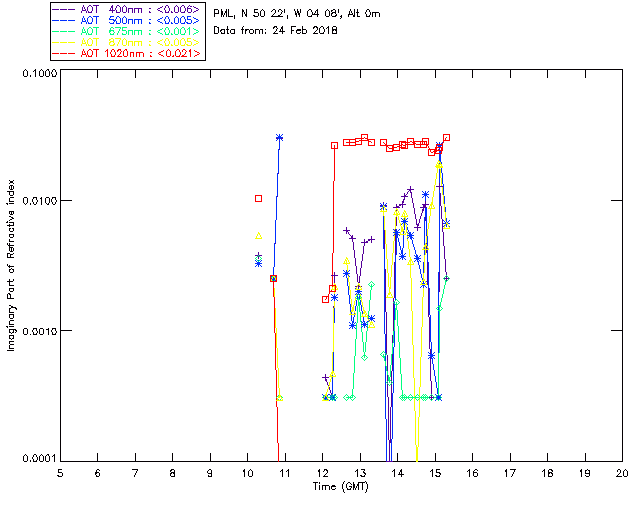Click the AOT 675nm legend entry
The height and width of the screenshot is (512, 640).
[127, 31]
